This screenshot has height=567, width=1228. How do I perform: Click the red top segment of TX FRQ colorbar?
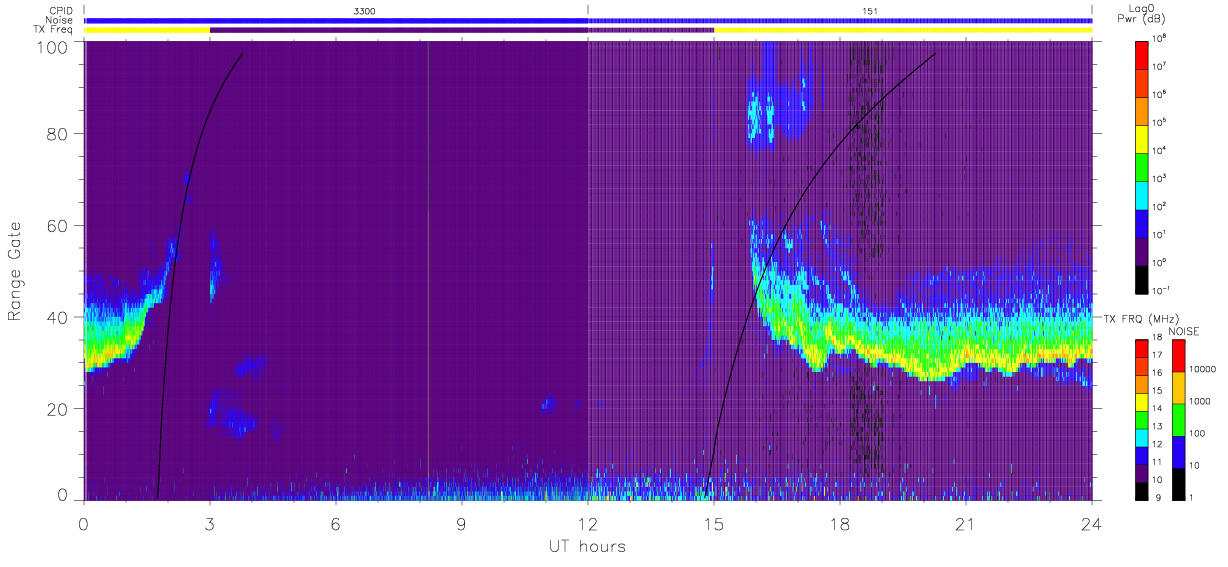tap(1143, 348)
